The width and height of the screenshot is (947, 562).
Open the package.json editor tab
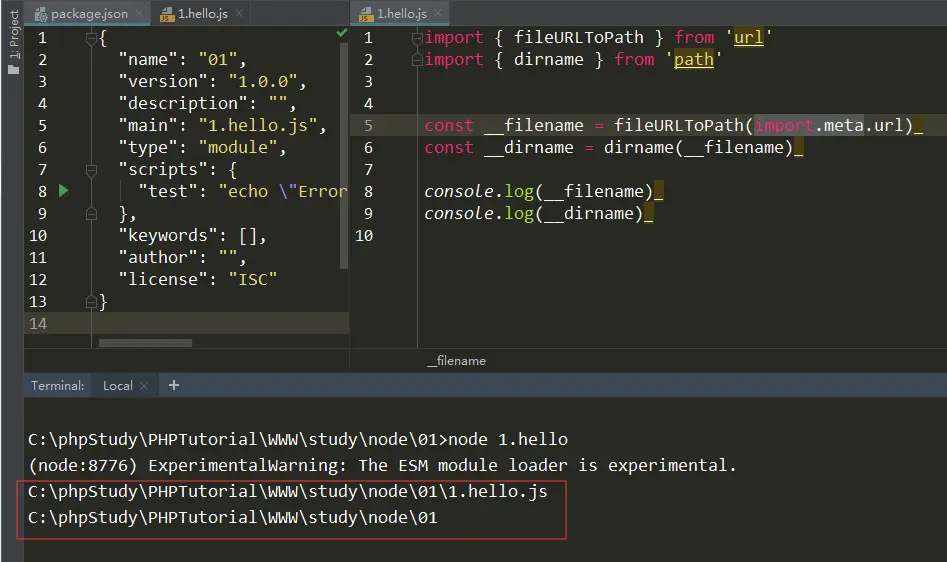89,13
